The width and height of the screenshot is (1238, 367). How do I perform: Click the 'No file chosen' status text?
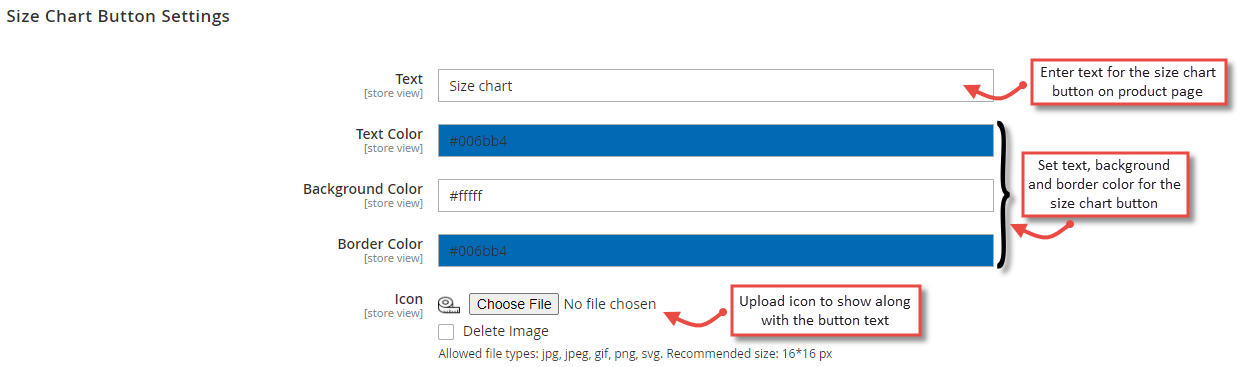tap(610, 304)
